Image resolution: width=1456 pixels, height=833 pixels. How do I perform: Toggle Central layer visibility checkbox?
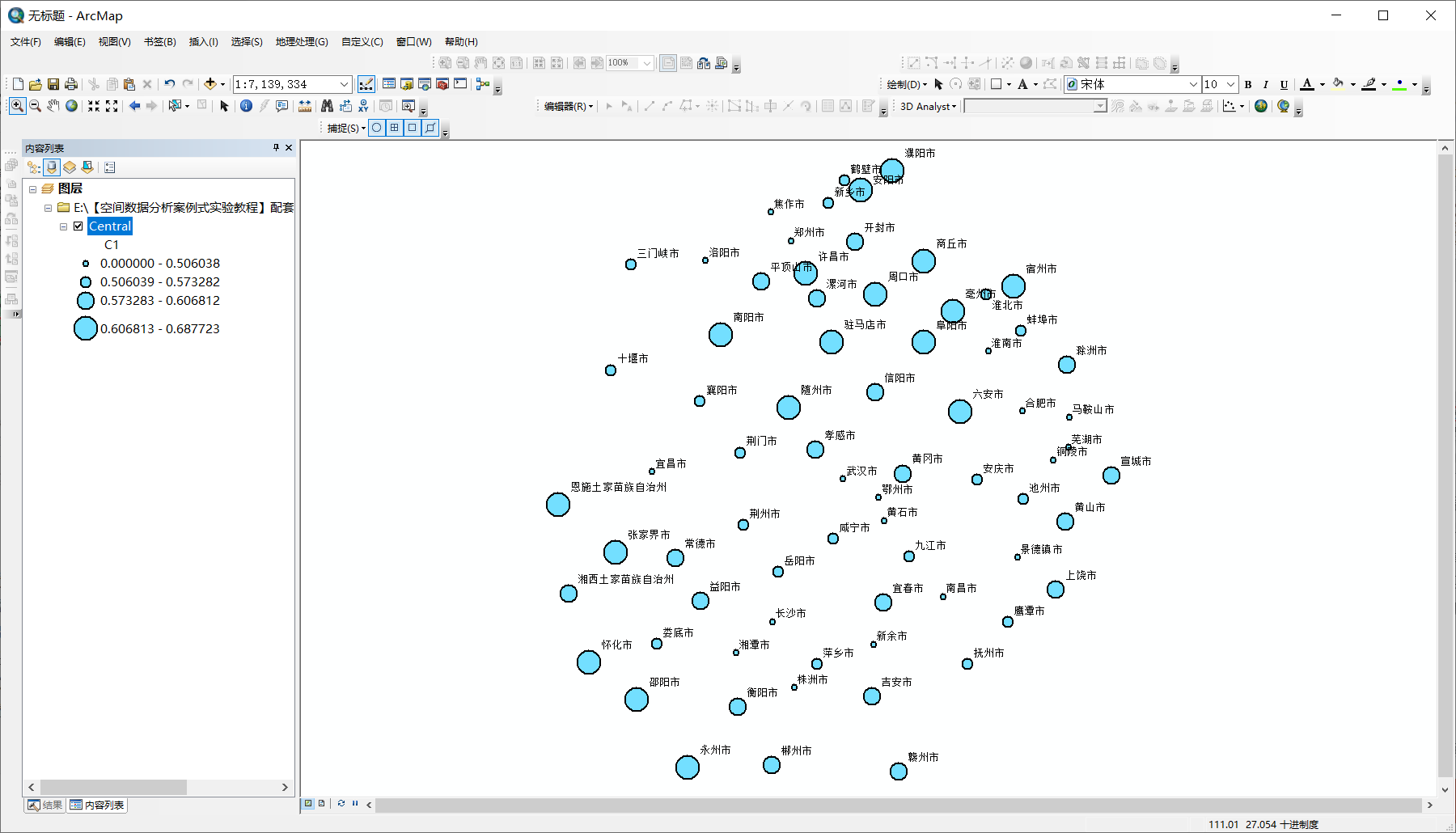pos(78,226)
